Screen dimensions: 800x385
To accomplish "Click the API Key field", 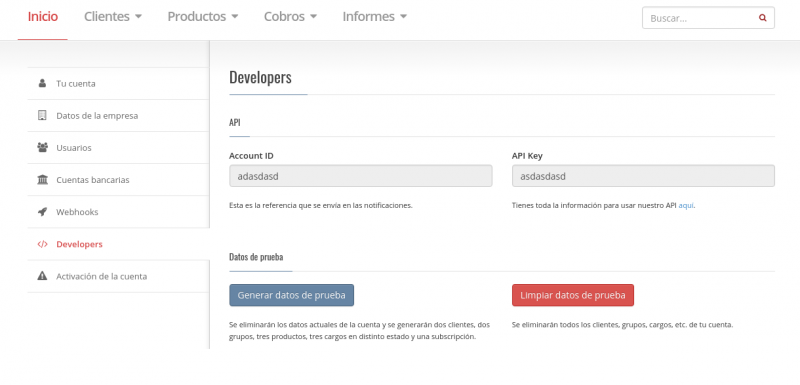I will [x=643, y=176].
